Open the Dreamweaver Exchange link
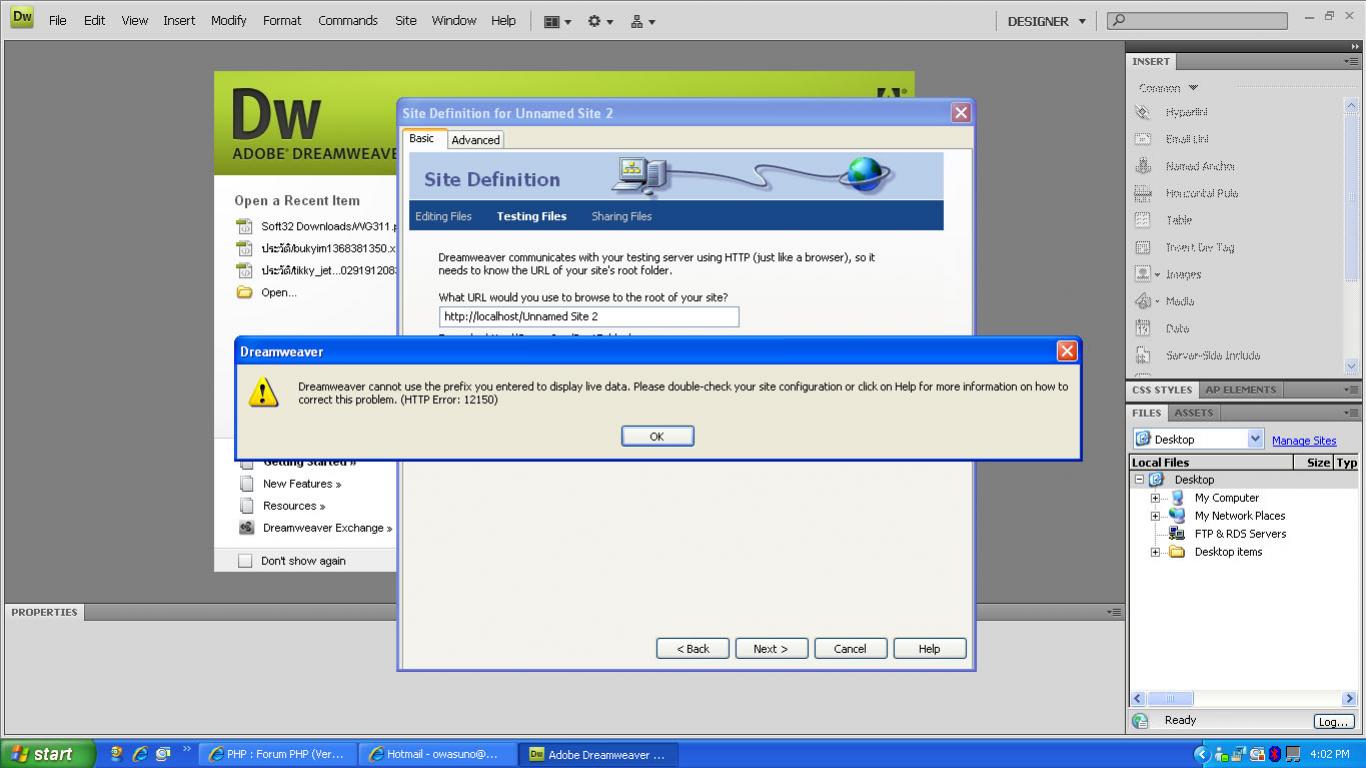 pos(327,528)
